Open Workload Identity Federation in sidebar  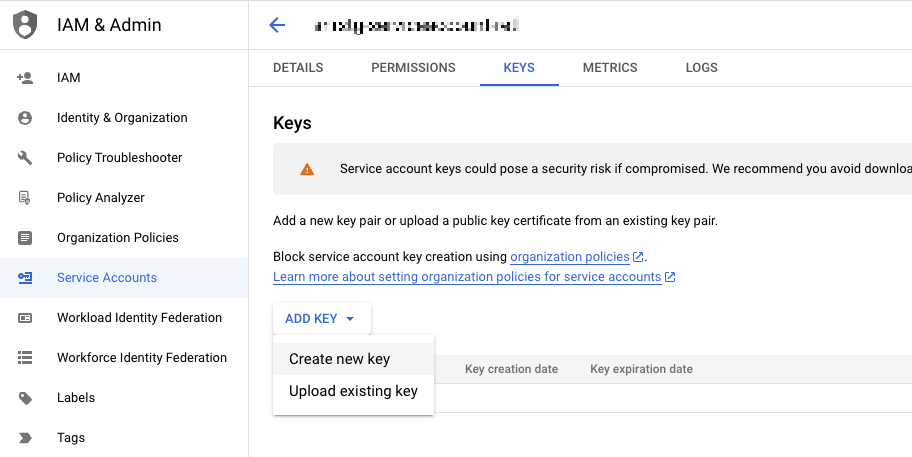124,318
